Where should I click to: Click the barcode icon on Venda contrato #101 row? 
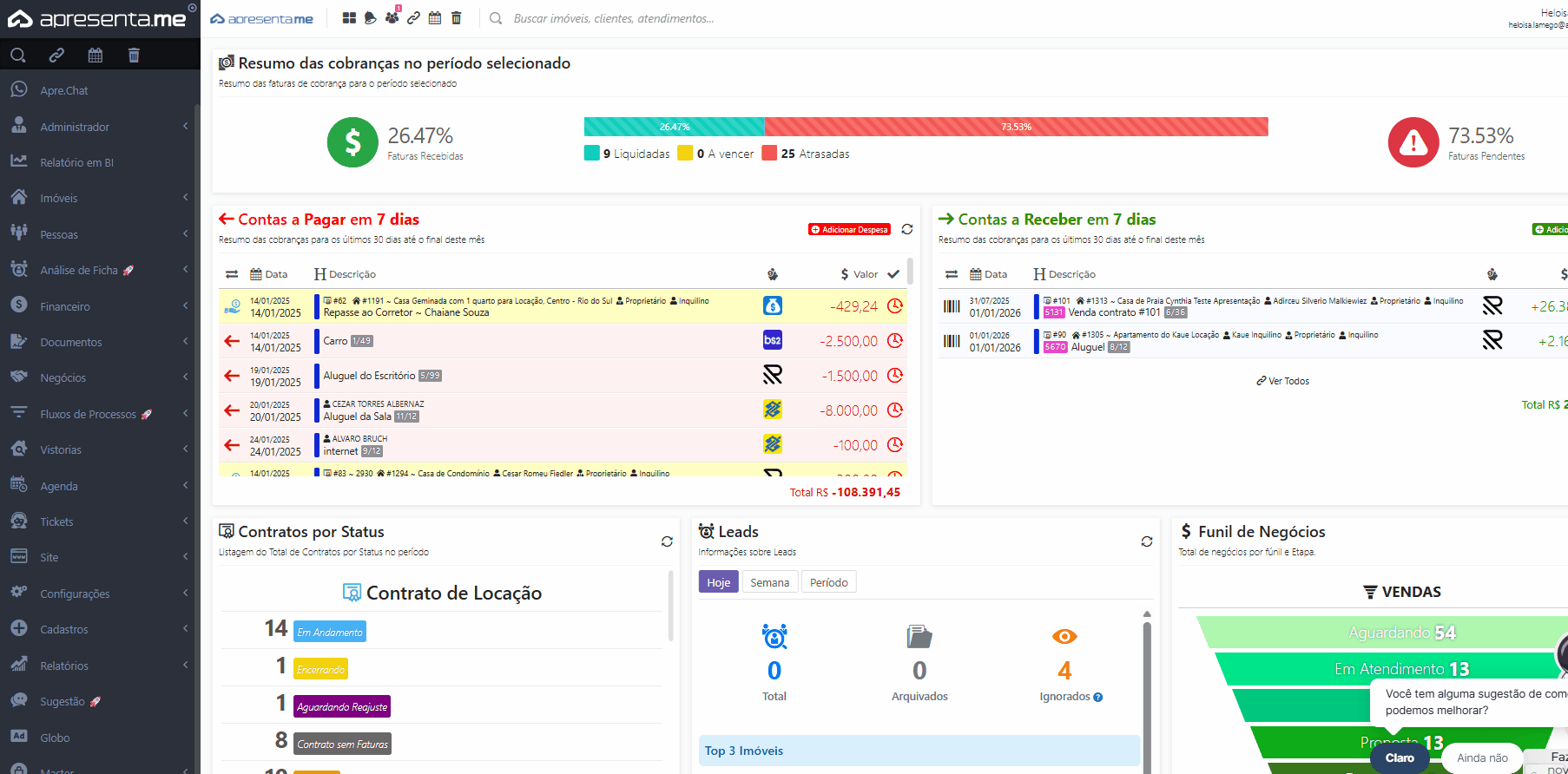pyautogui.click(x=952, y=306)
